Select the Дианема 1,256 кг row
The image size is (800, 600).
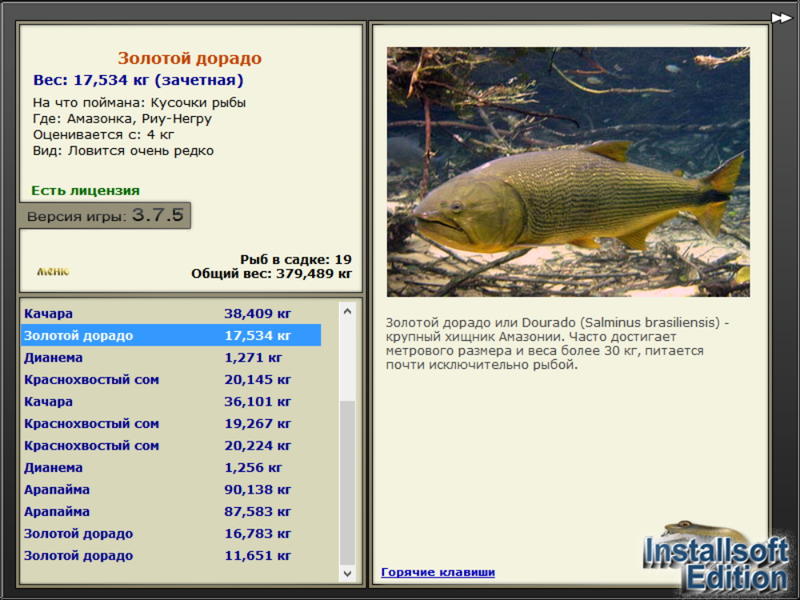pos(171,467)
